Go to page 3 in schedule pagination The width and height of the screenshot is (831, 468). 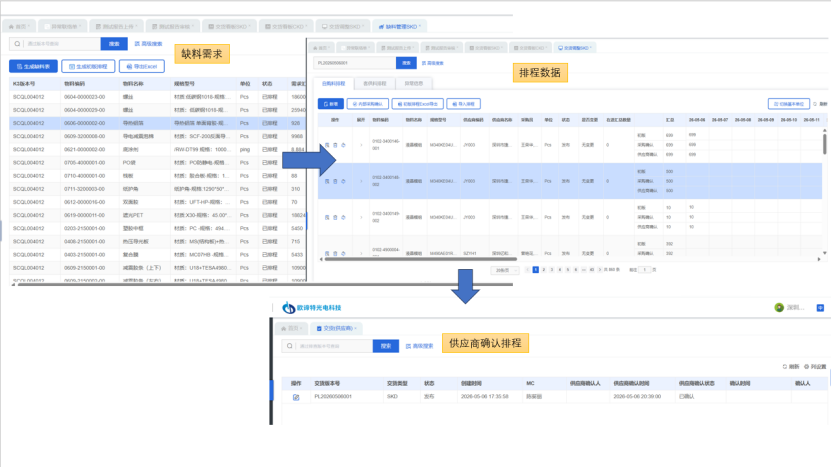click(x=552, y=270)
